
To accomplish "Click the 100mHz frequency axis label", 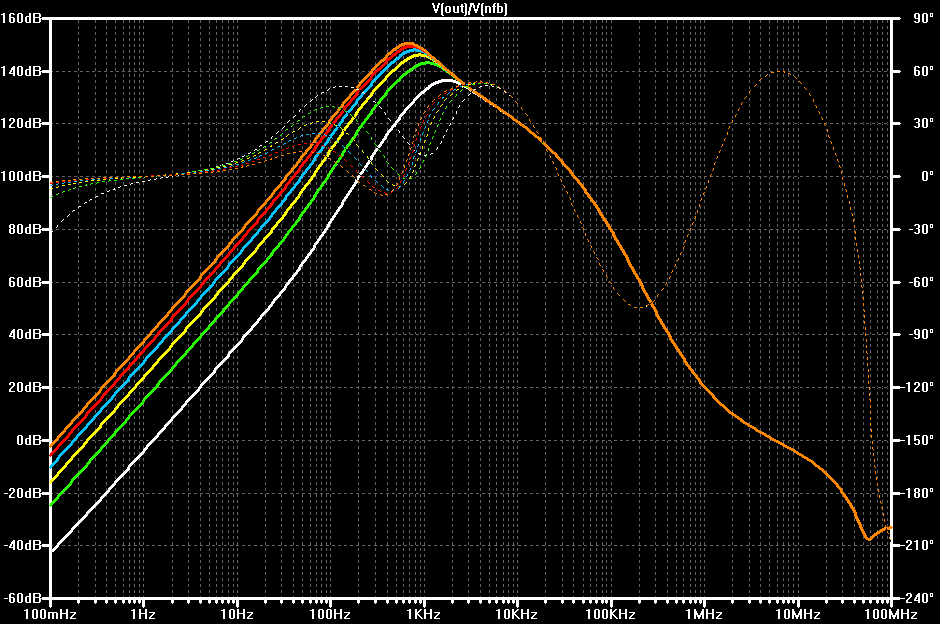I will [50, 614].
